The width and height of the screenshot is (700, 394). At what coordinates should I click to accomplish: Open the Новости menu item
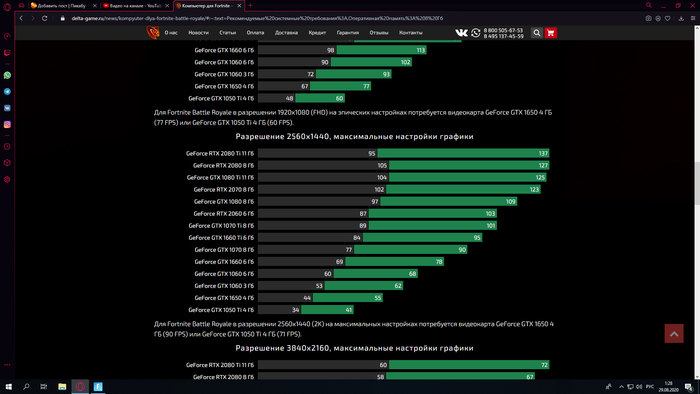click(x=198, y=33)
